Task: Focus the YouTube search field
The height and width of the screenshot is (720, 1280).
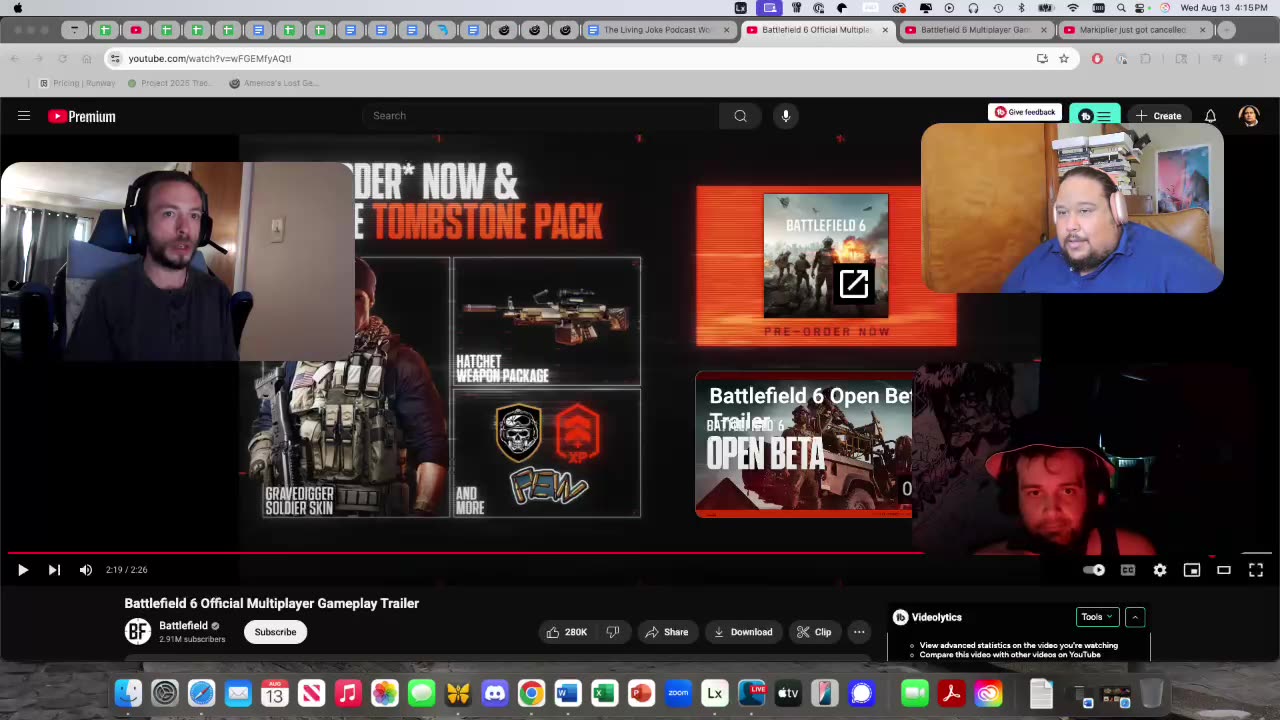Action: click(x=540, y=116)
